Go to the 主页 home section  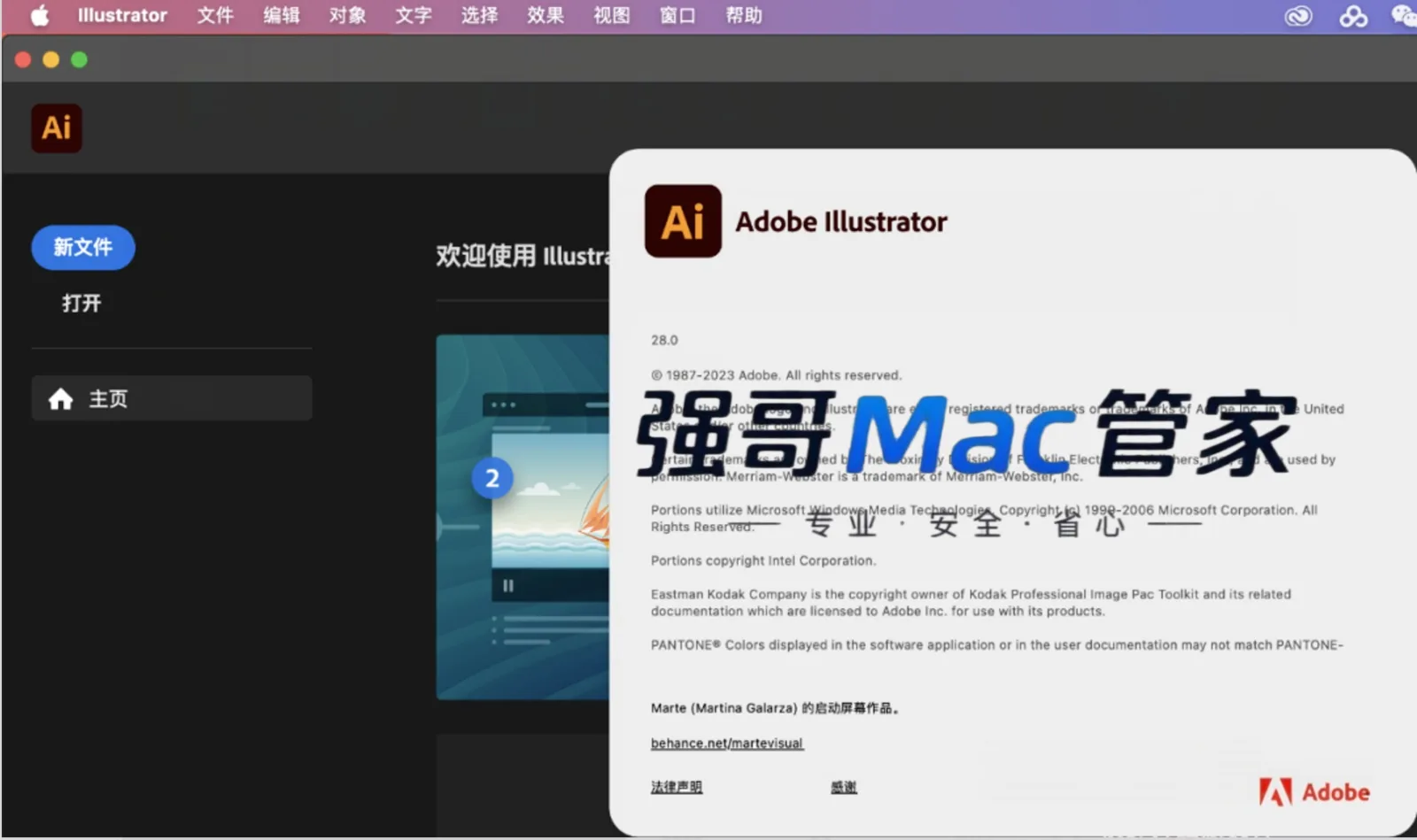coord(172,398)
